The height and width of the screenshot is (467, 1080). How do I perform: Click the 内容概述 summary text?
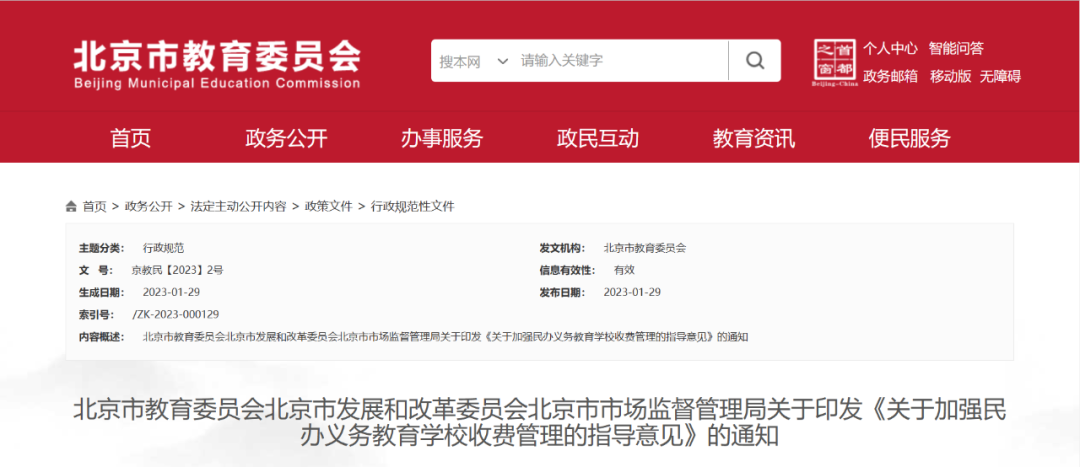click(445, 338)
